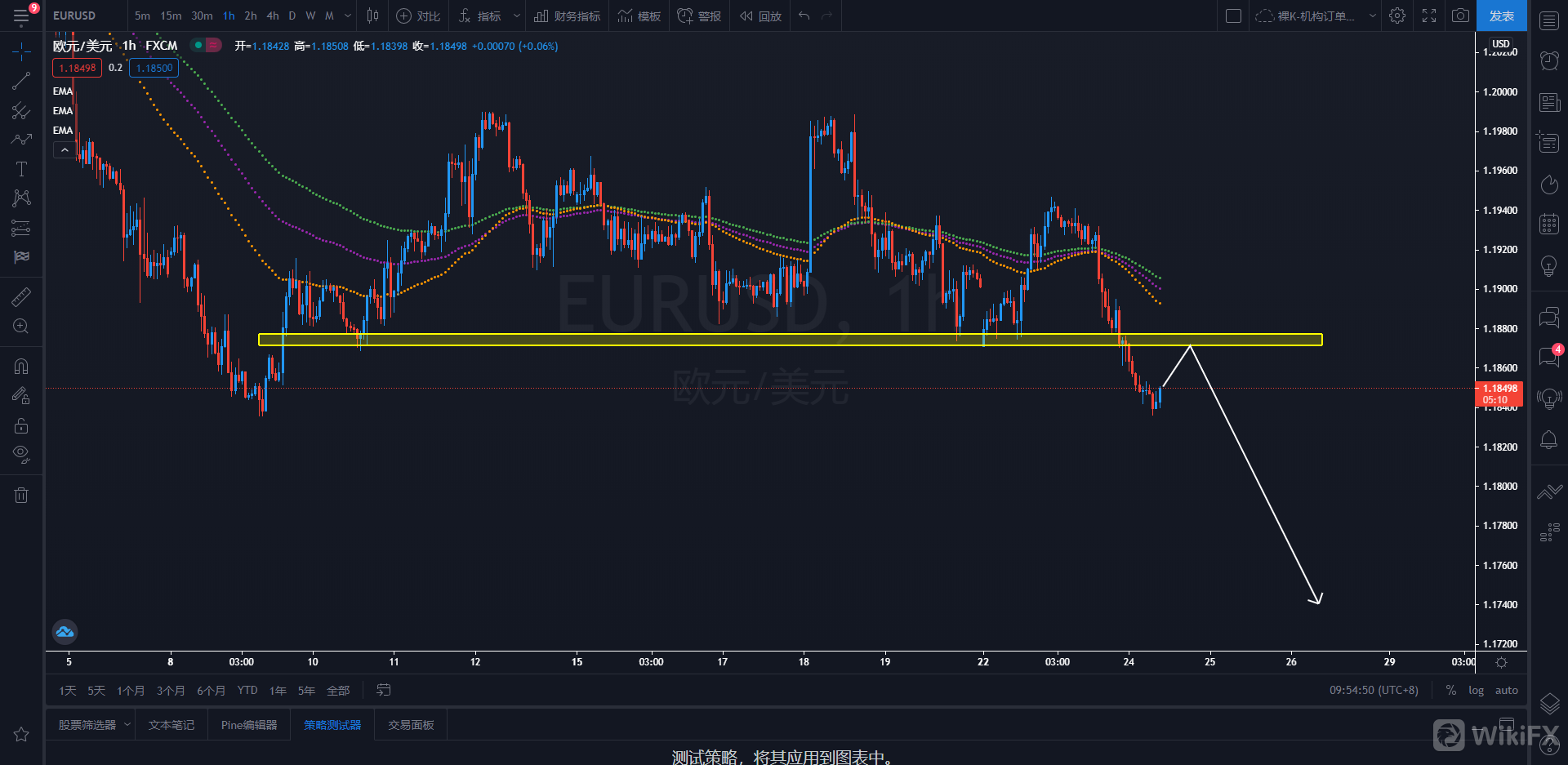Image resolution: width=1568 pixels, height=765 pixels.
Task: Toggle auto scale on price axis
Action: [1506, 691]
